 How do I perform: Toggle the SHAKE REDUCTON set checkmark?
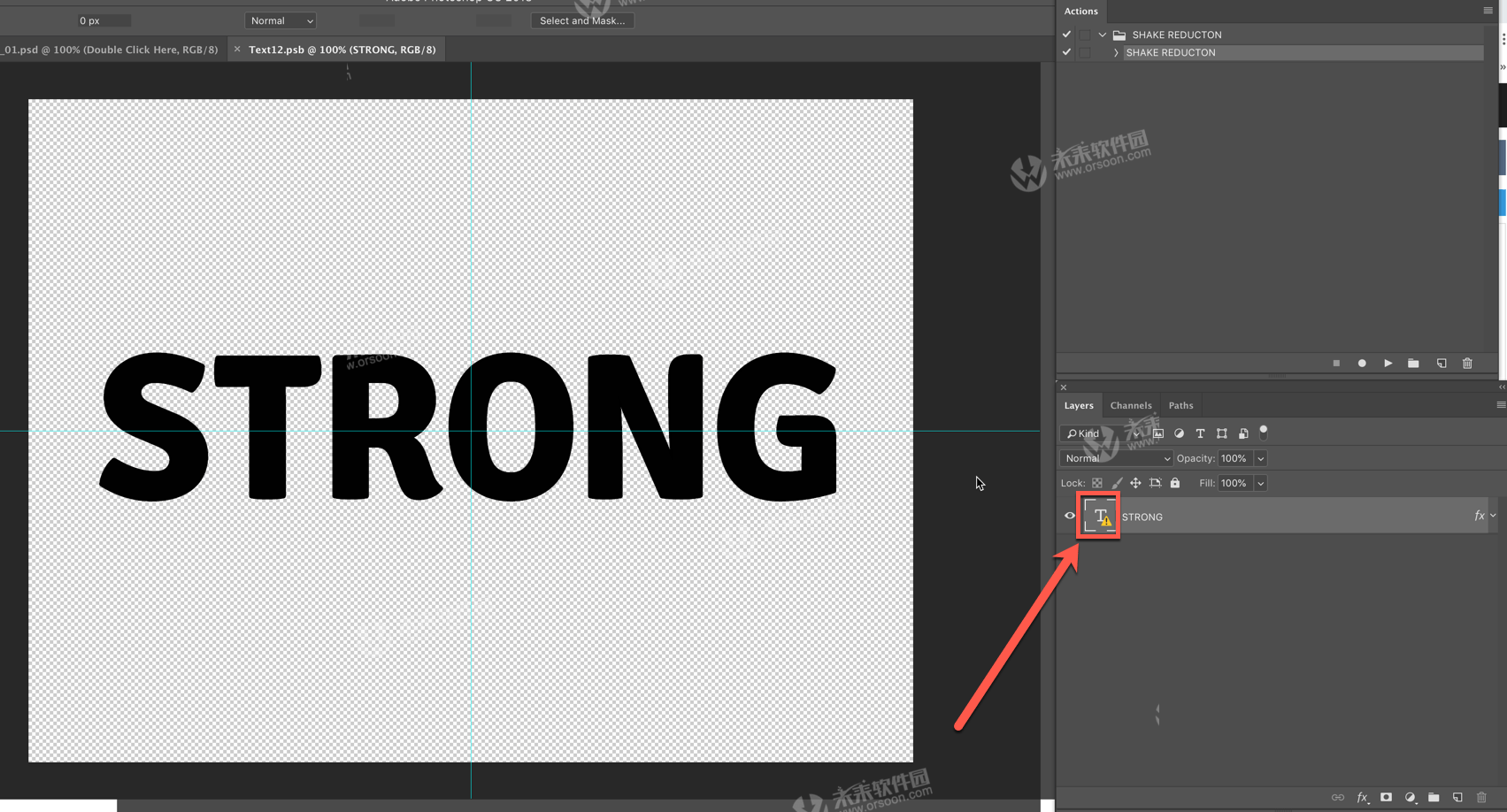coord(1066,34)
